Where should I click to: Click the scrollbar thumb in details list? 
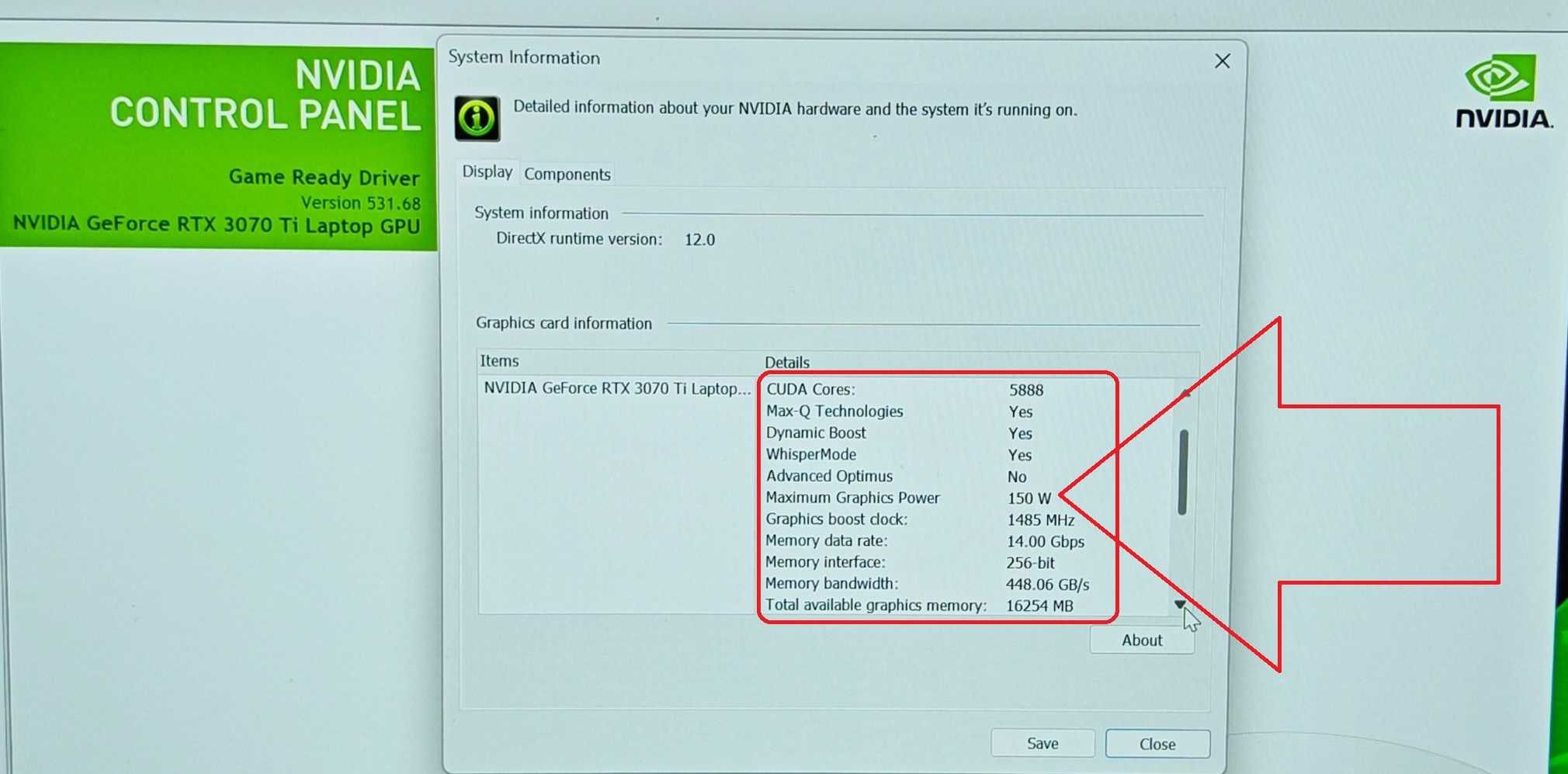1183,472
